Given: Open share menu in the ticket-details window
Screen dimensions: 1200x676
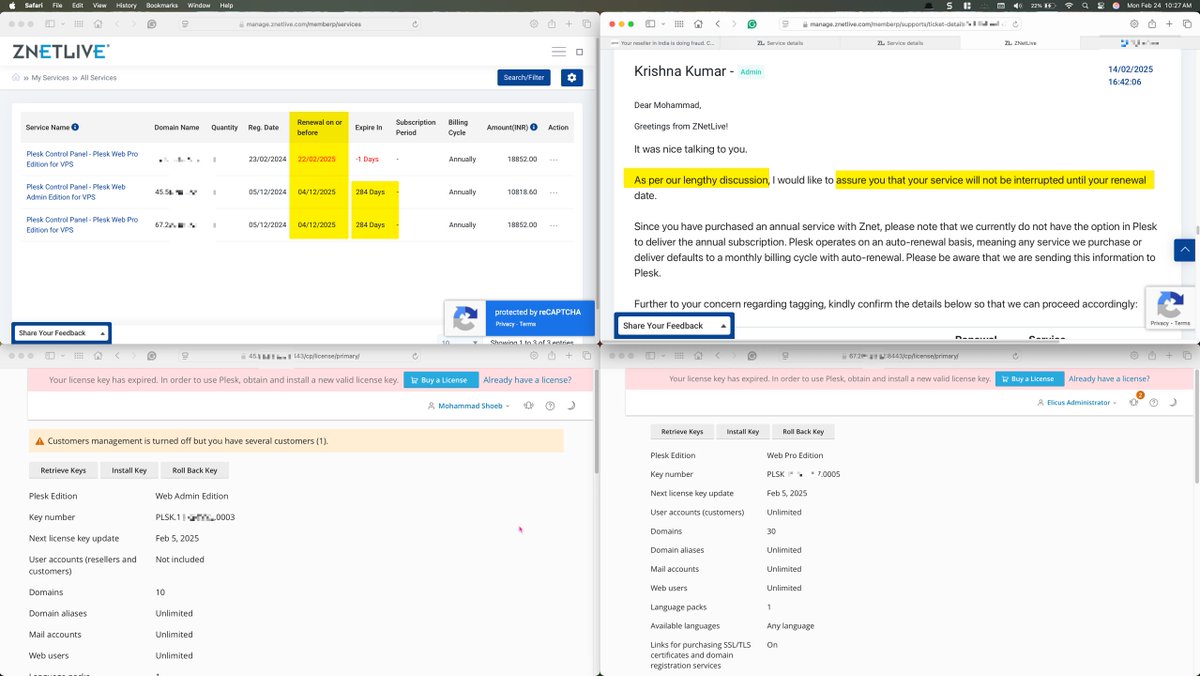Looking at the screenshot, I should coord(1151,23).
